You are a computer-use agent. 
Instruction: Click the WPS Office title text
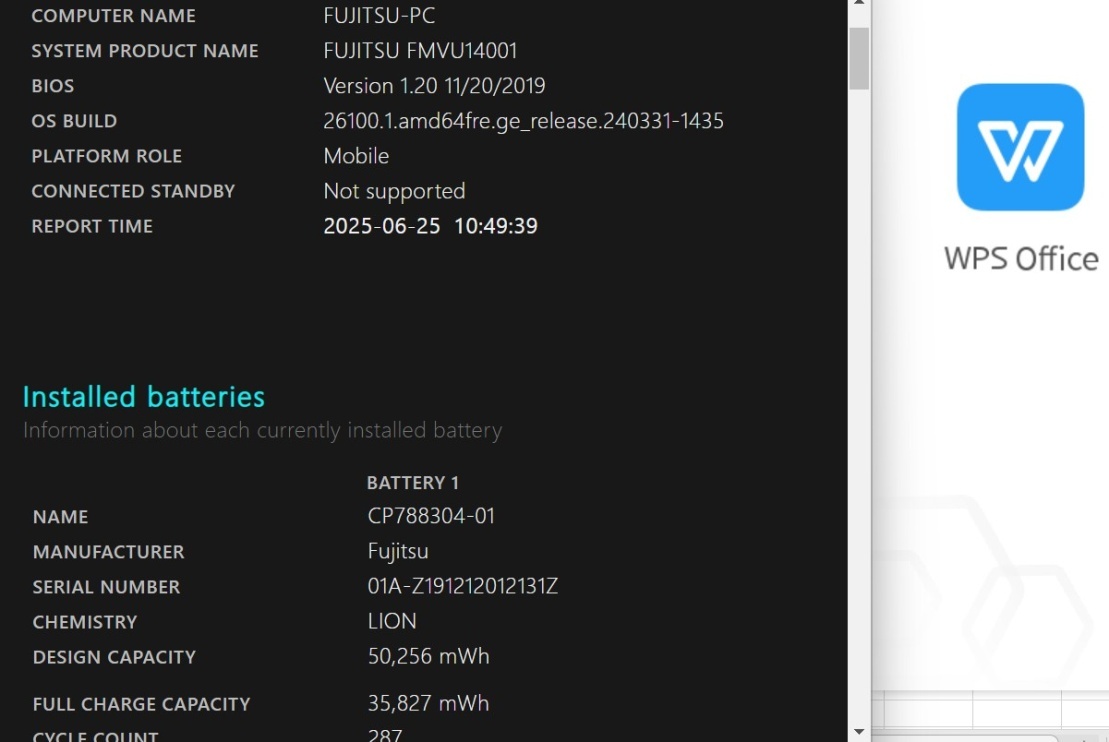[x=1021, y=259]
